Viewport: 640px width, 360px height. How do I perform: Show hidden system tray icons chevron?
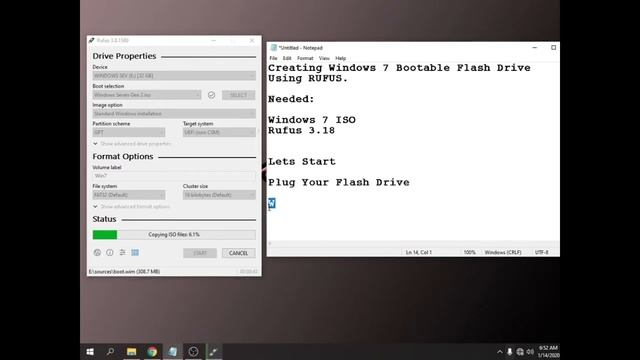point(500,351)
